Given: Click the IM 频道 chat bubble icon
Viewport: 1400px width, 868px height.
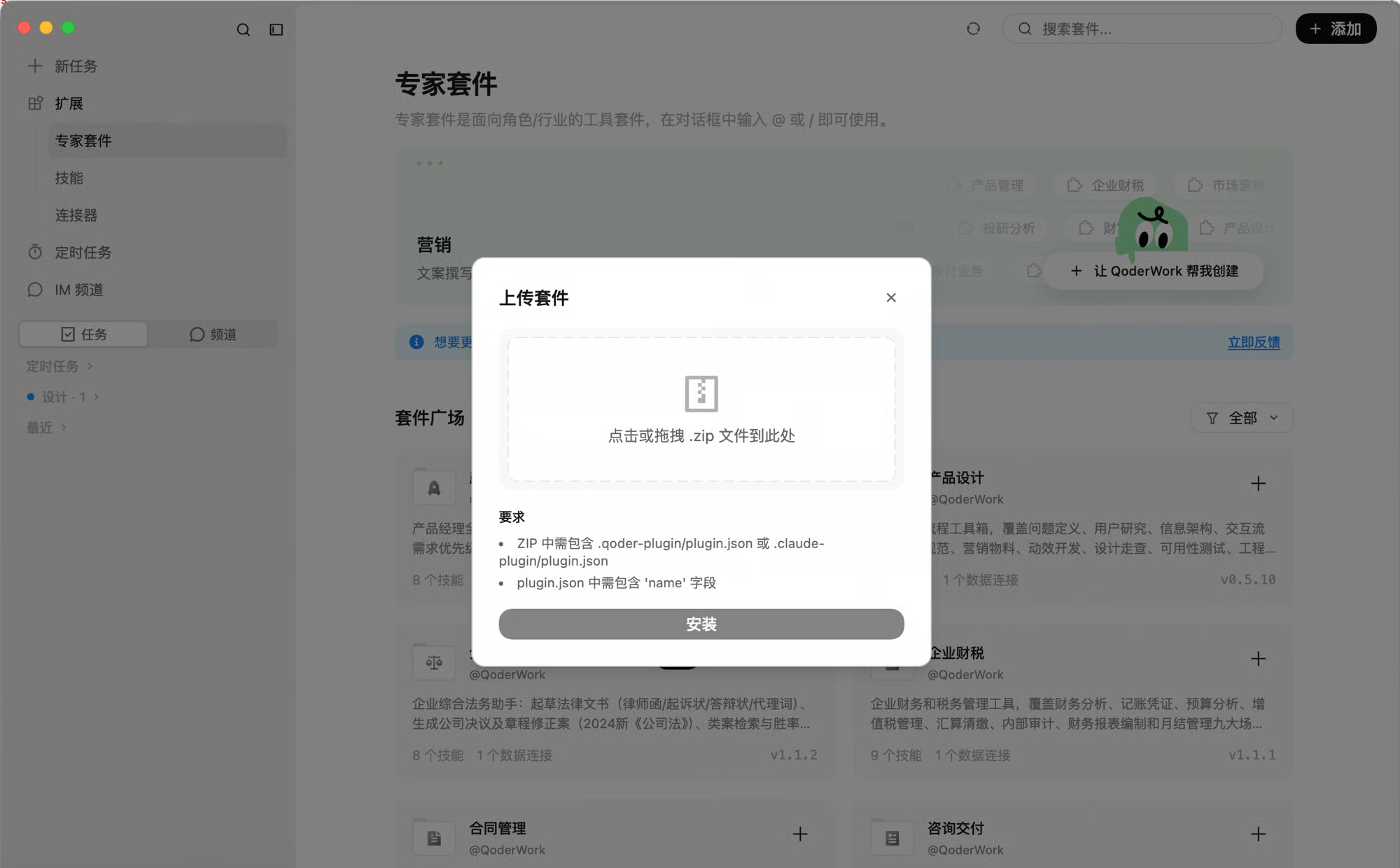Looking at the screenshot, I should 35,290.
